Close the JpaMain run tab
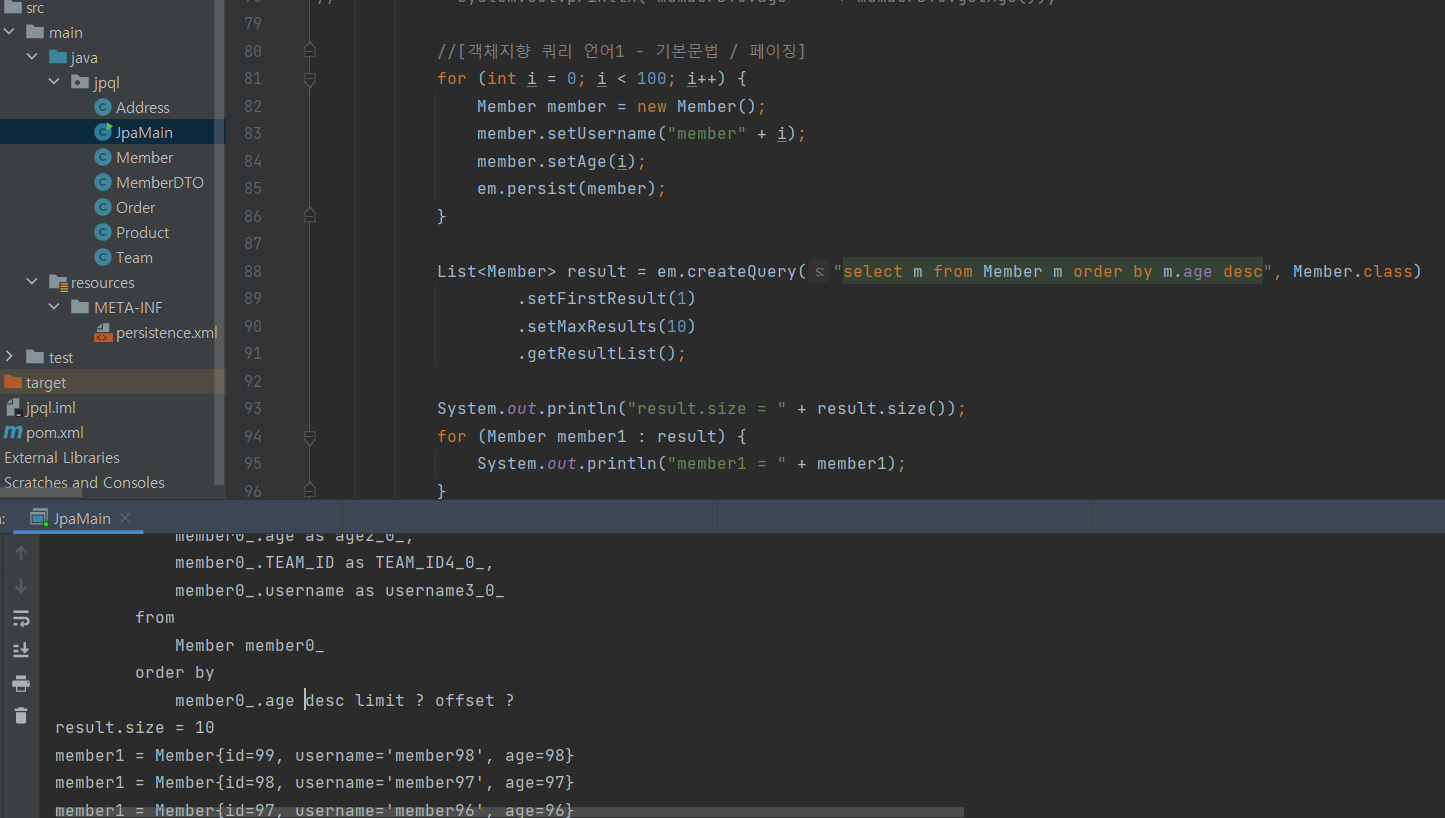Screen dimensions: 1445x818 click(x=125, y=518)
